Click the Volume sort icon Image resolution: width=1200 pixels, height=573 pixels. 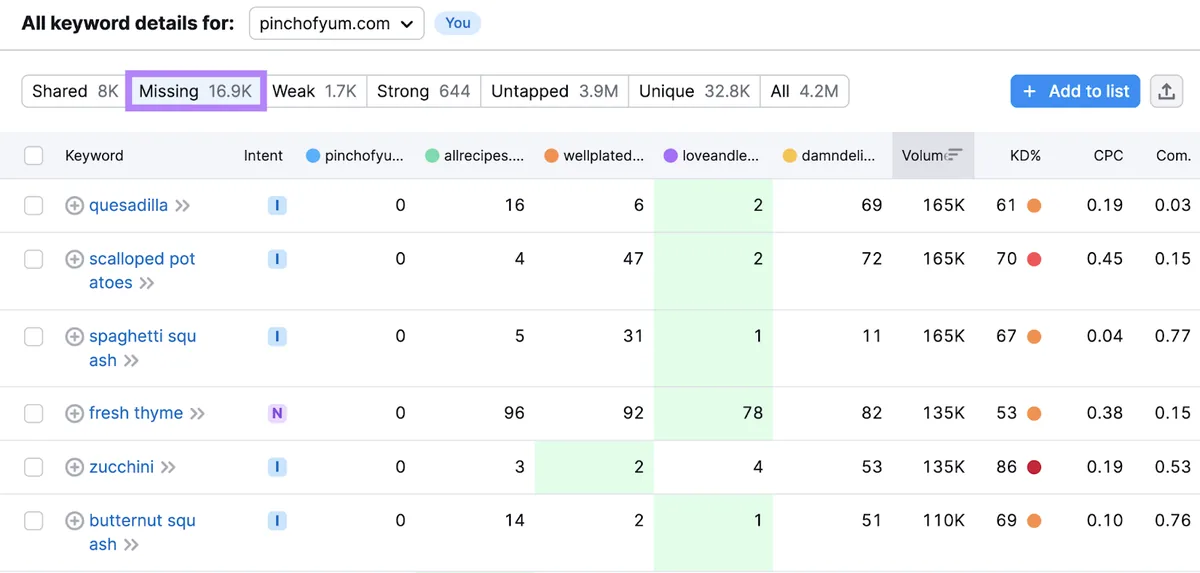(x=955, y=155)
